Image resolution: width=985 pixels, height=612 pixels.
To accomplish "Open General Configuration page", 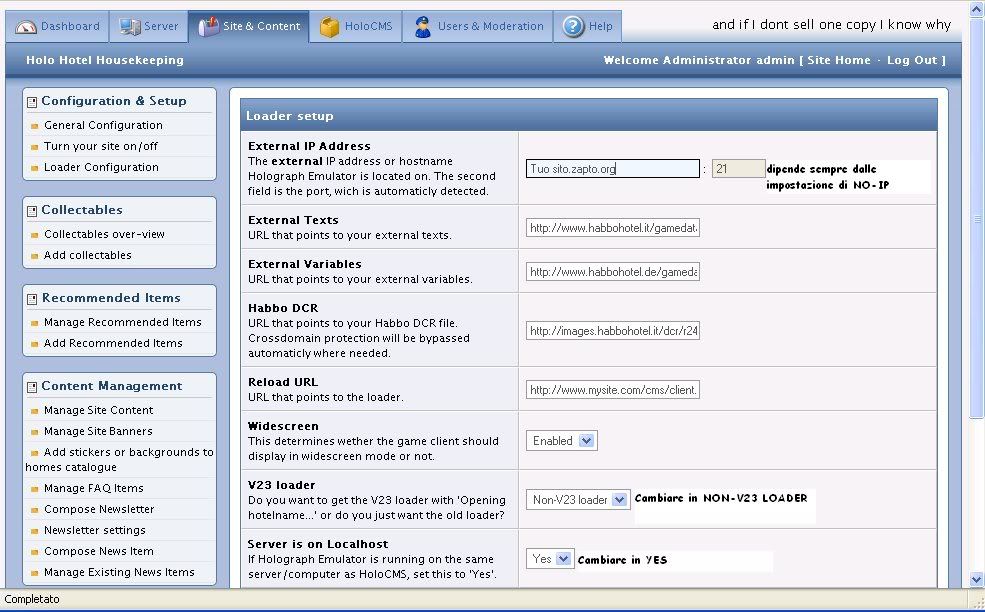I will [103, 126].
